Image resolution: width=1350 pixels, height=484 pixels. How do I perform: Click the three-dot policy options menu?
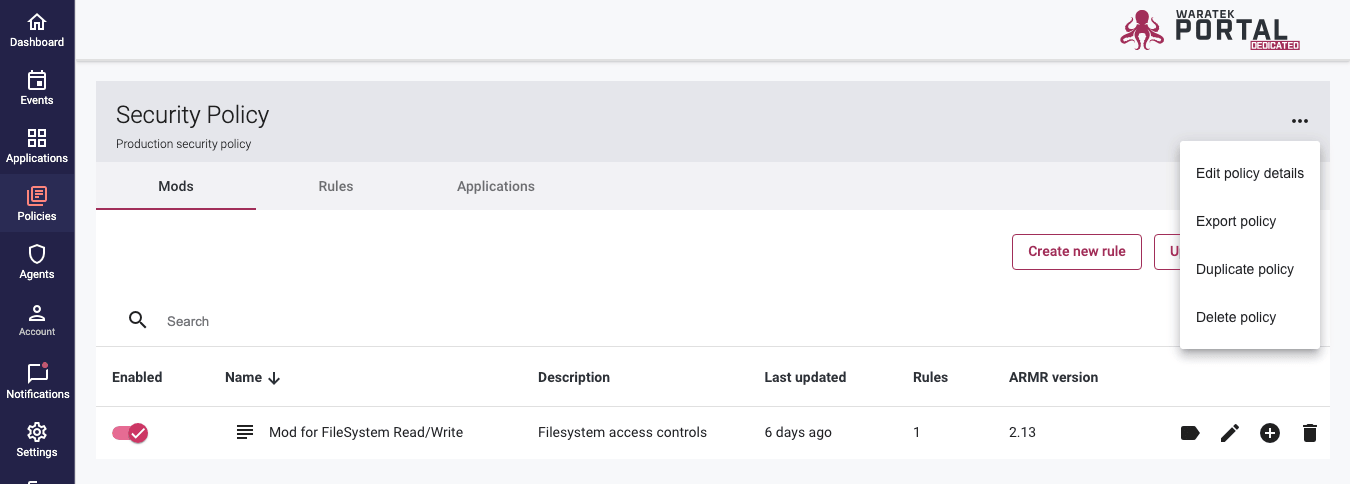click(1299, 121)
